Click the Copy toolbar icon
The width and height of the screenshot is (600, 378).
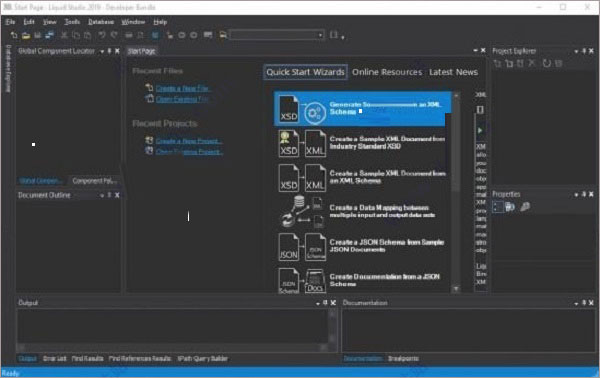pos(76,35)
